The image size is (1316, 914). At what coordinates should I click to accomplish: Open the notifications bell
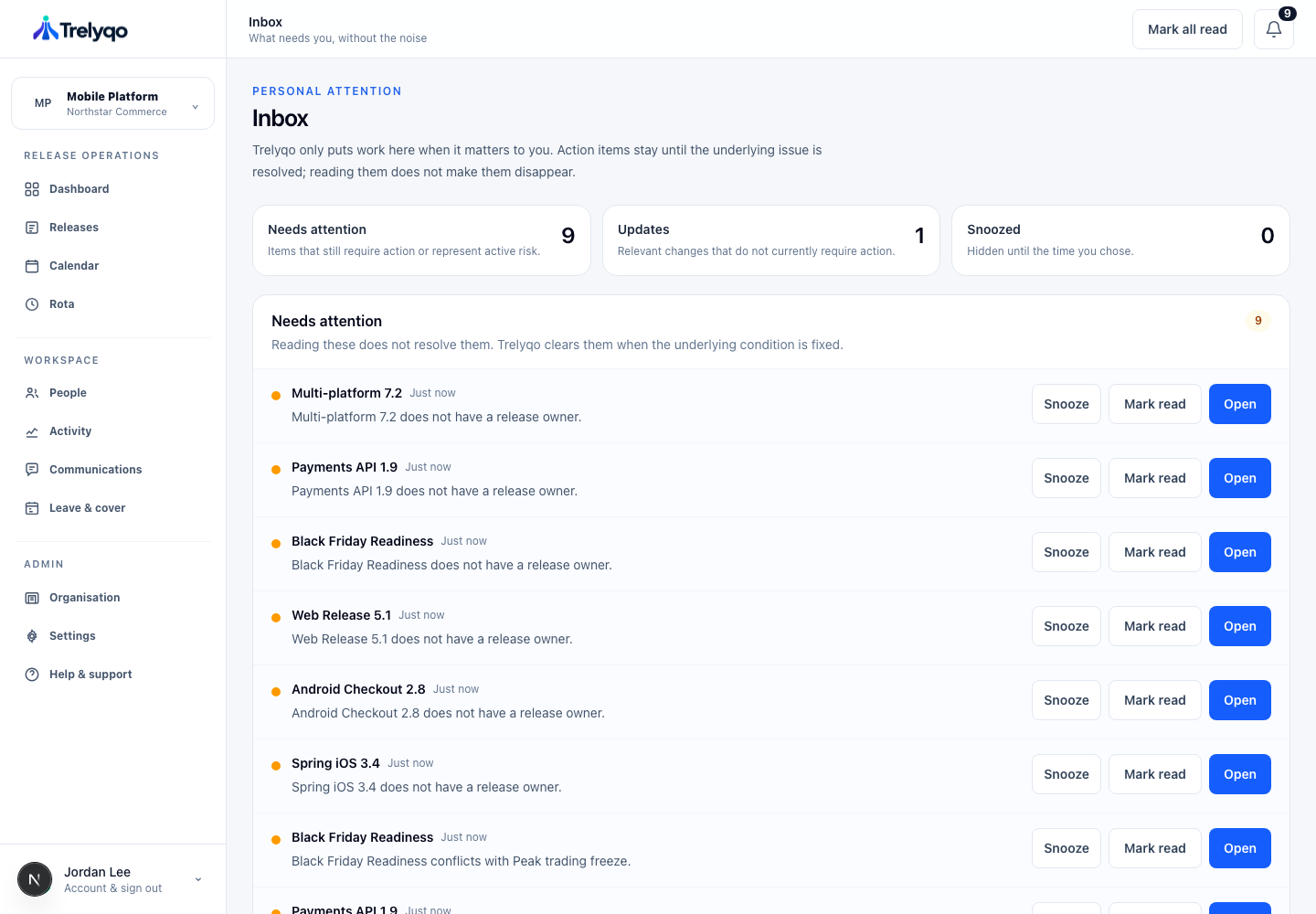tap(1273, 29)
